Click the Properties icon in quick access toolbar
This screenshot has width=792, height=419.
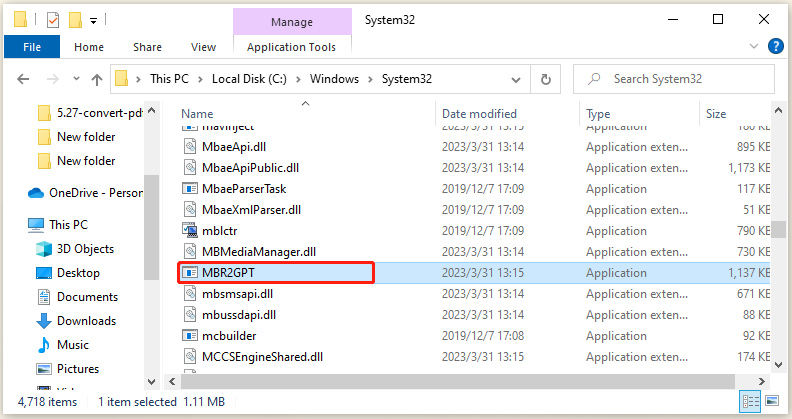(x=53, y=20)
